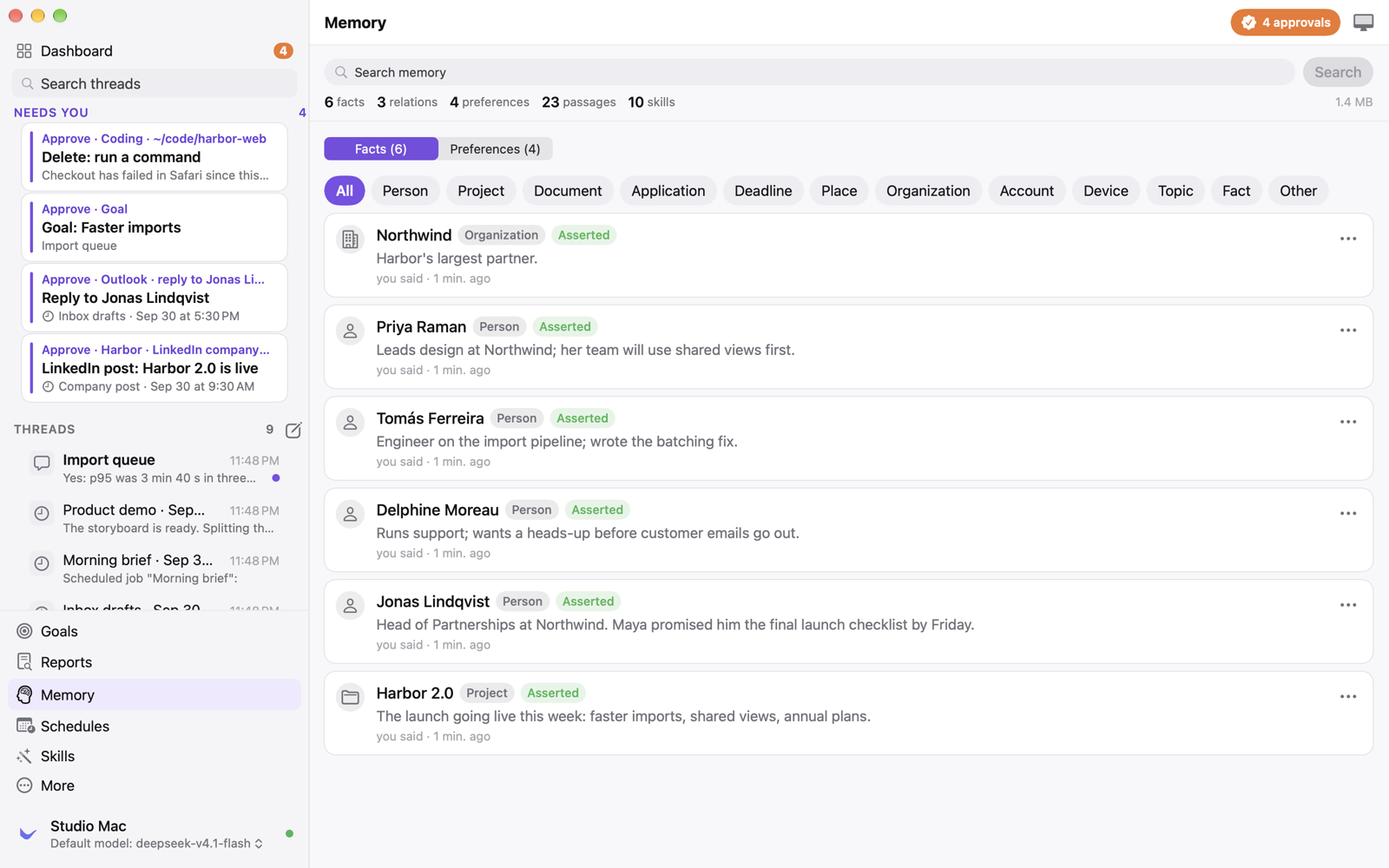Click the new thread compose icon

293,430
